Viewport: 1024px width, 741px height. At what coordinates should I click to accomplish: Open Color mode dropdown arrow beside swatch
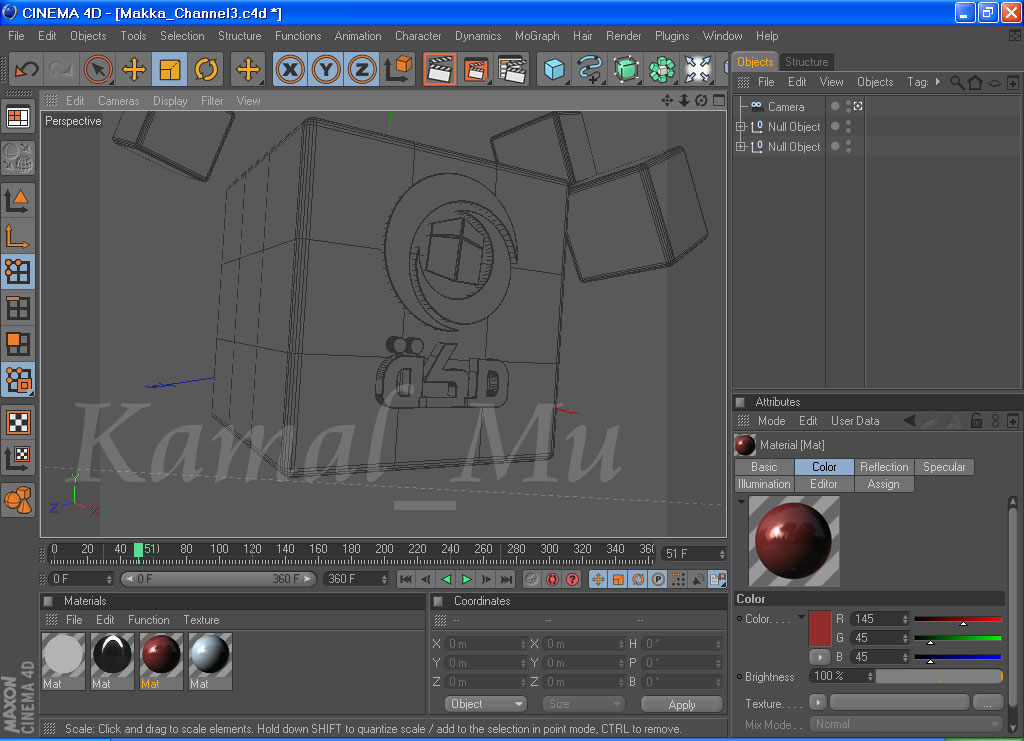pyautogui.click(x=801, y=617)
